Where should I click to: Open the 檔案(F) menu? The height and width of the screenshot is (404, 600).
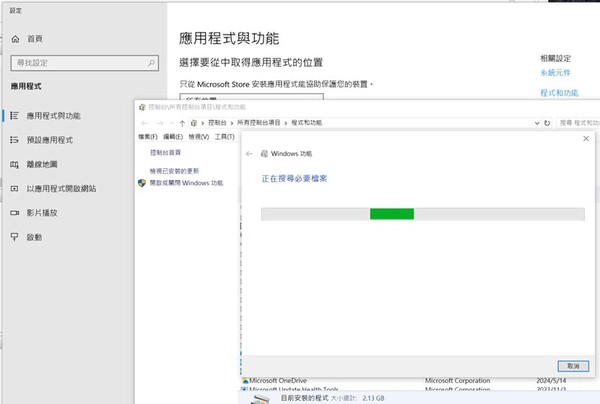[x=149, y=135]
